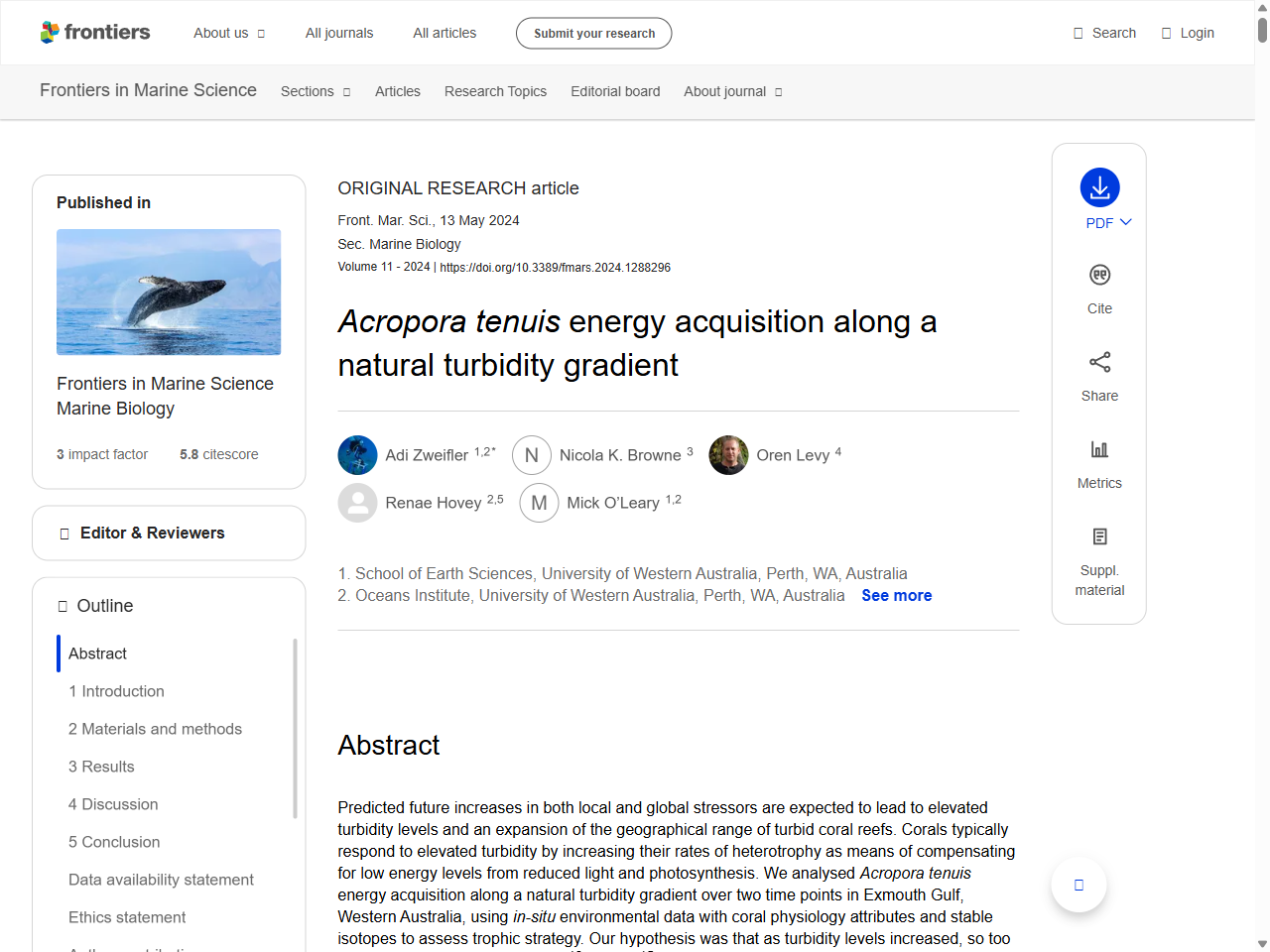Viewport: 1270px width, 952px height.
Task: Switch to the All journals menu item
Action: (338, 33)
